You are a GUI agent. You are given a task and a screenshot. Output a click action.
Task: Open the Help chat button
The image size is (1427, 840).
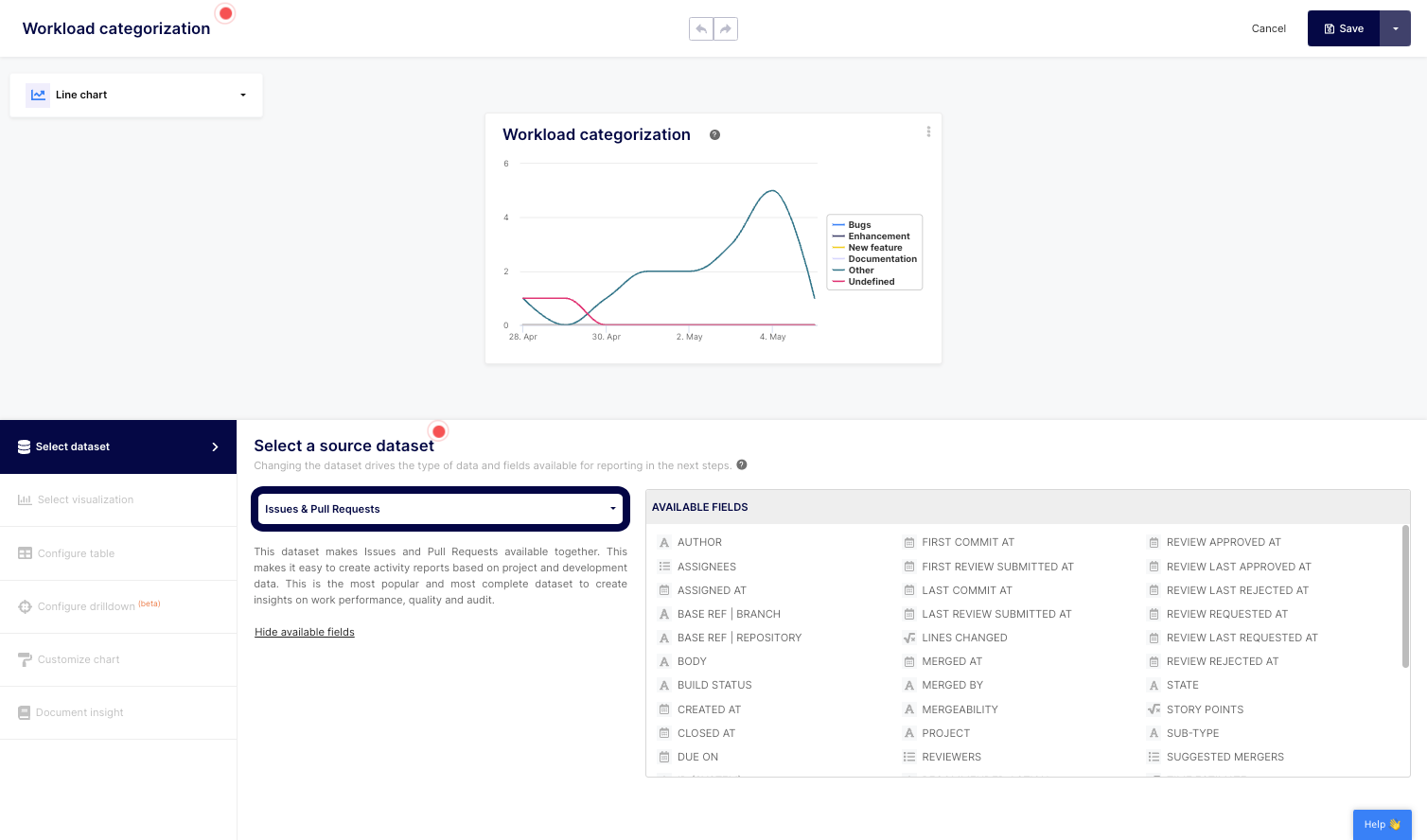[x=1382, y=824]
